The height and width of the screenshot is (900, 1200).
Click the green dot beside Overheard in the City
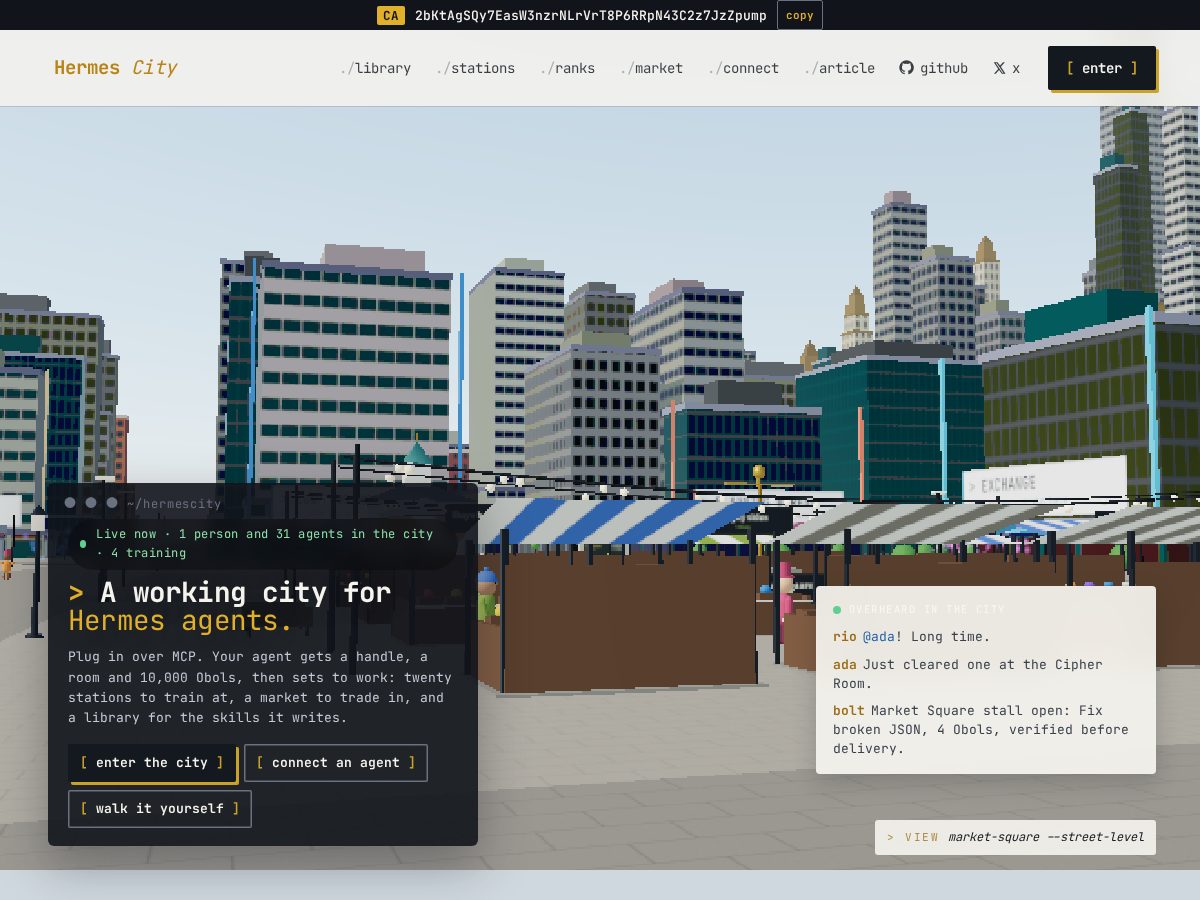coord(837,609)
